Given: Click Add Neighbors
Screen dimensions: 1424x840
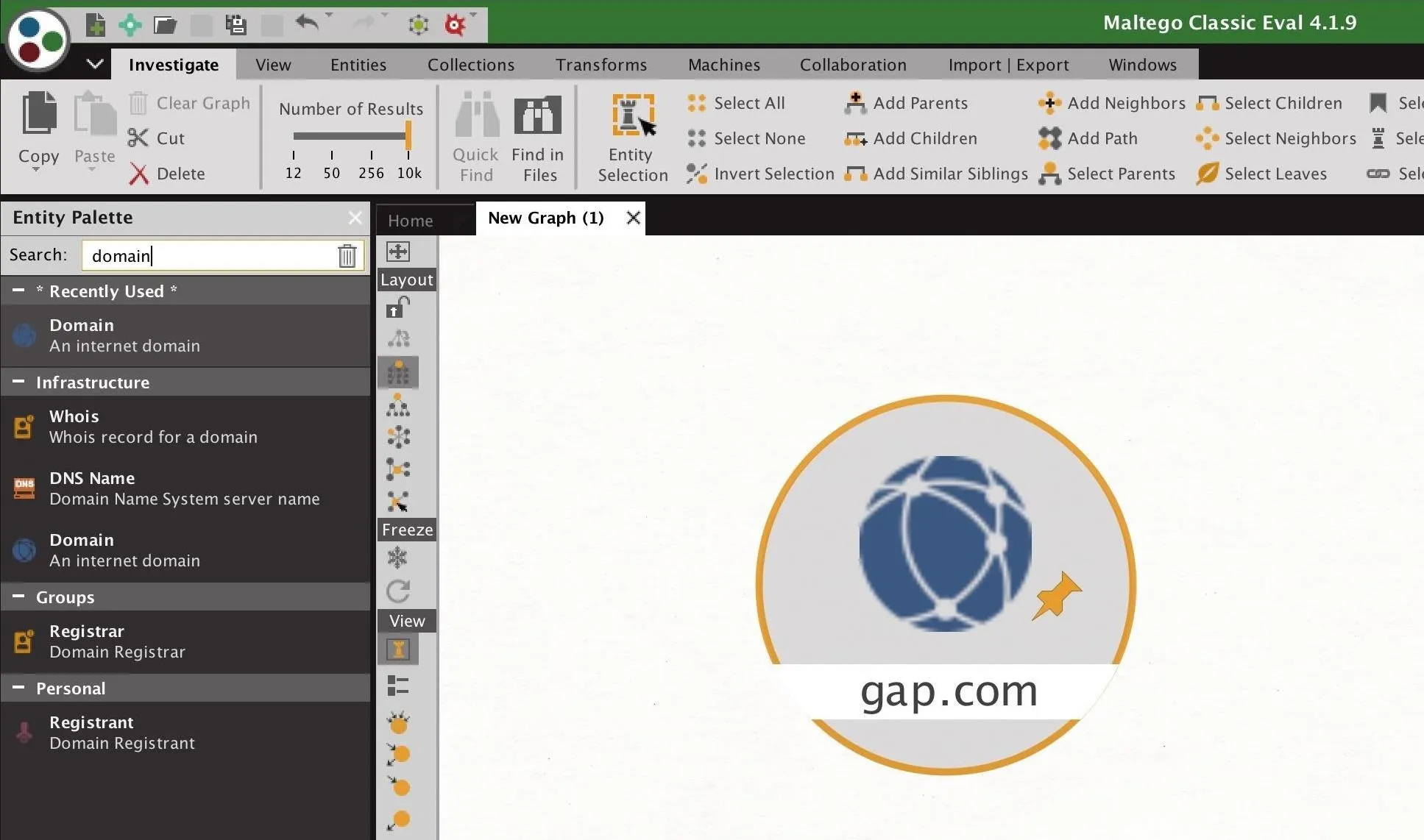Looking at the screenshot, I should tap(1112, 103).
